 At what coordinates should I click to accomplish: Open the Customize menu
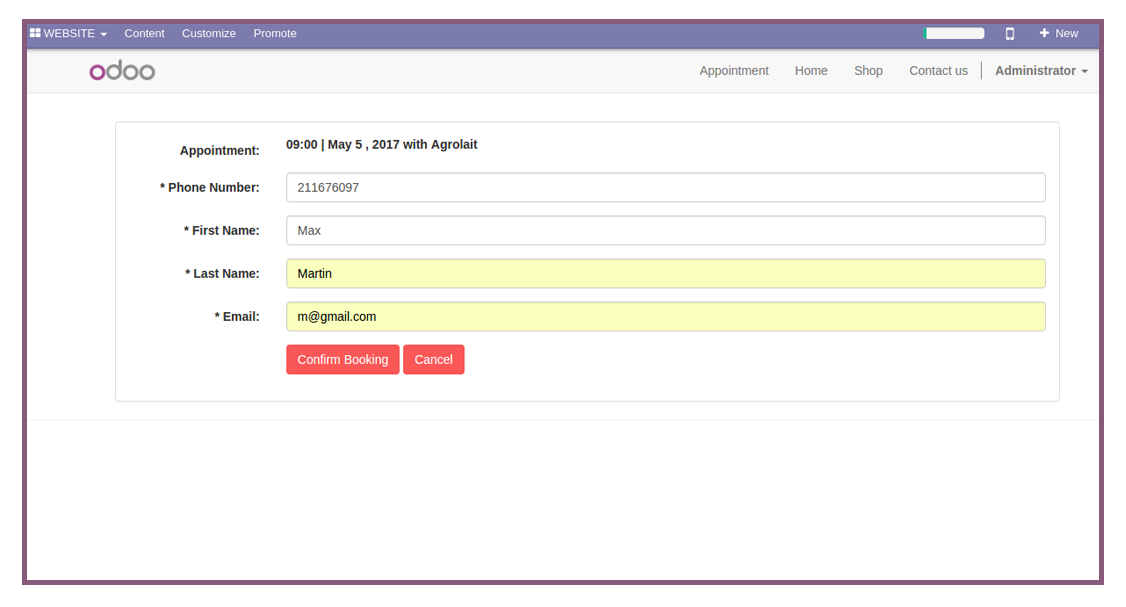tap(208, 34)
